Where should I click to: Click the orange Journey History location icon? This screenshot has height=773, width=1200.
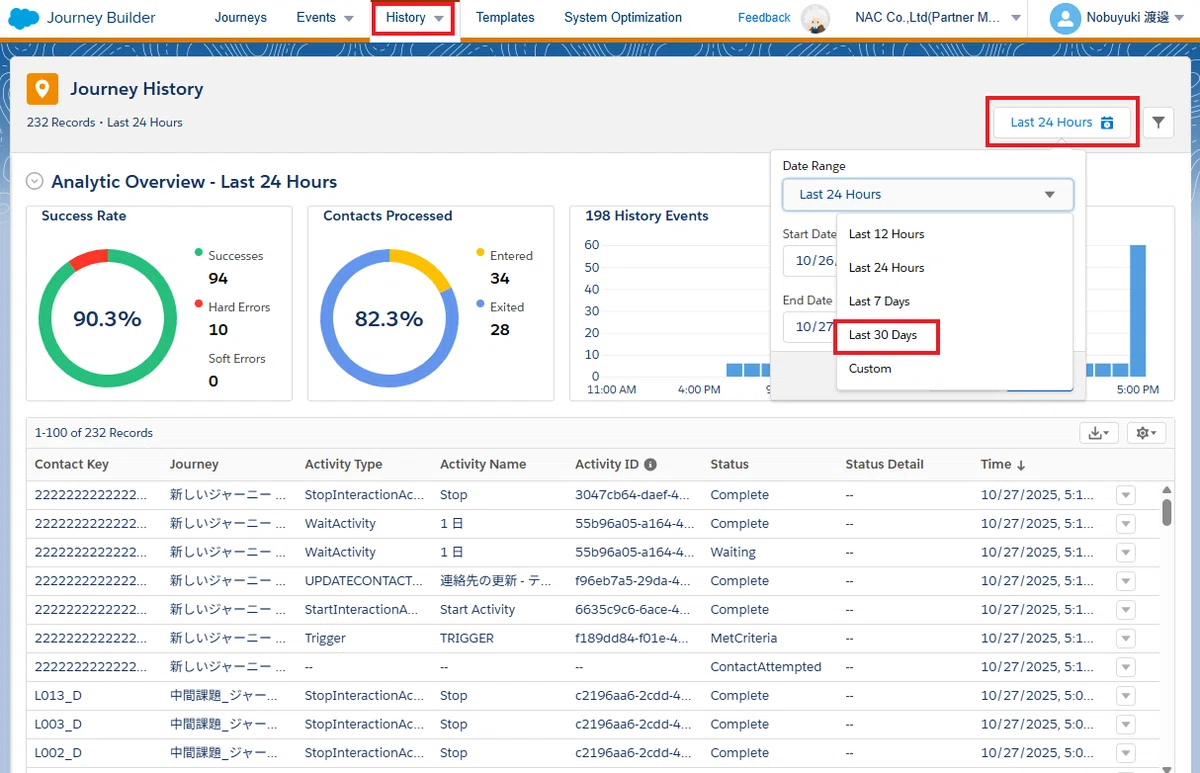pos(42,89)
